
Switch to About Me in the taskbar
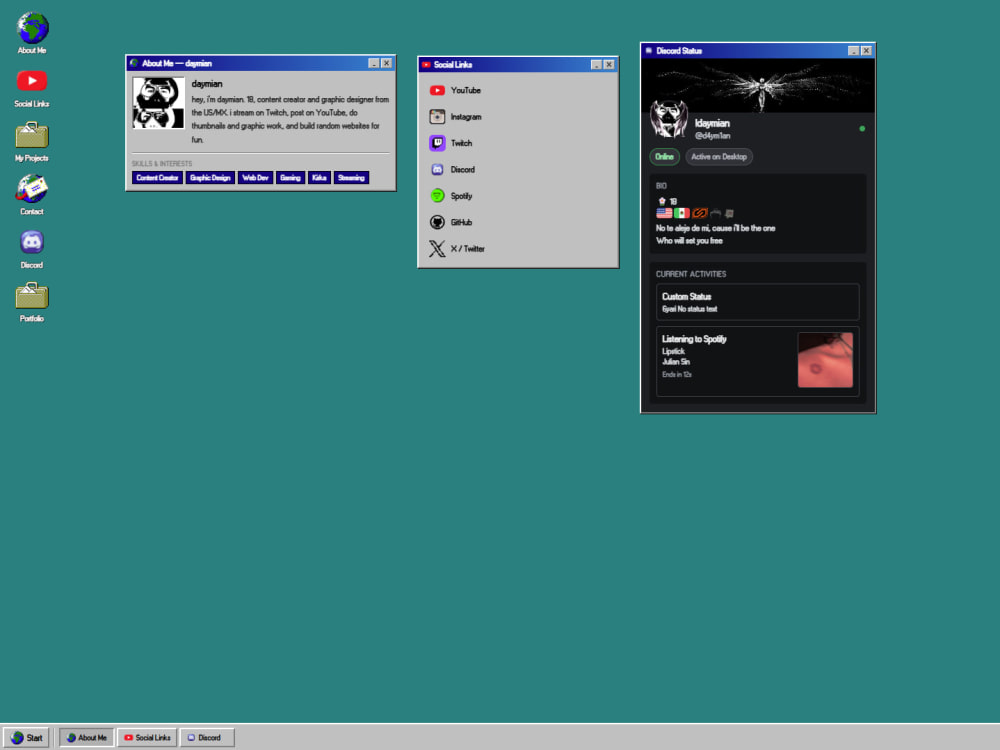pos(87,738)
